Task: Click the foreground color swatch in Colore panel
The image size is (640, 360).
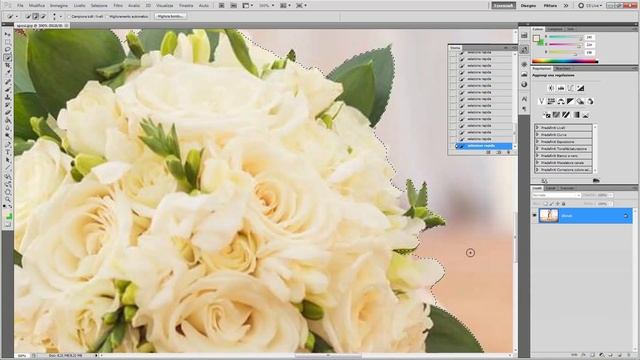Action: (x=536, y=38)
